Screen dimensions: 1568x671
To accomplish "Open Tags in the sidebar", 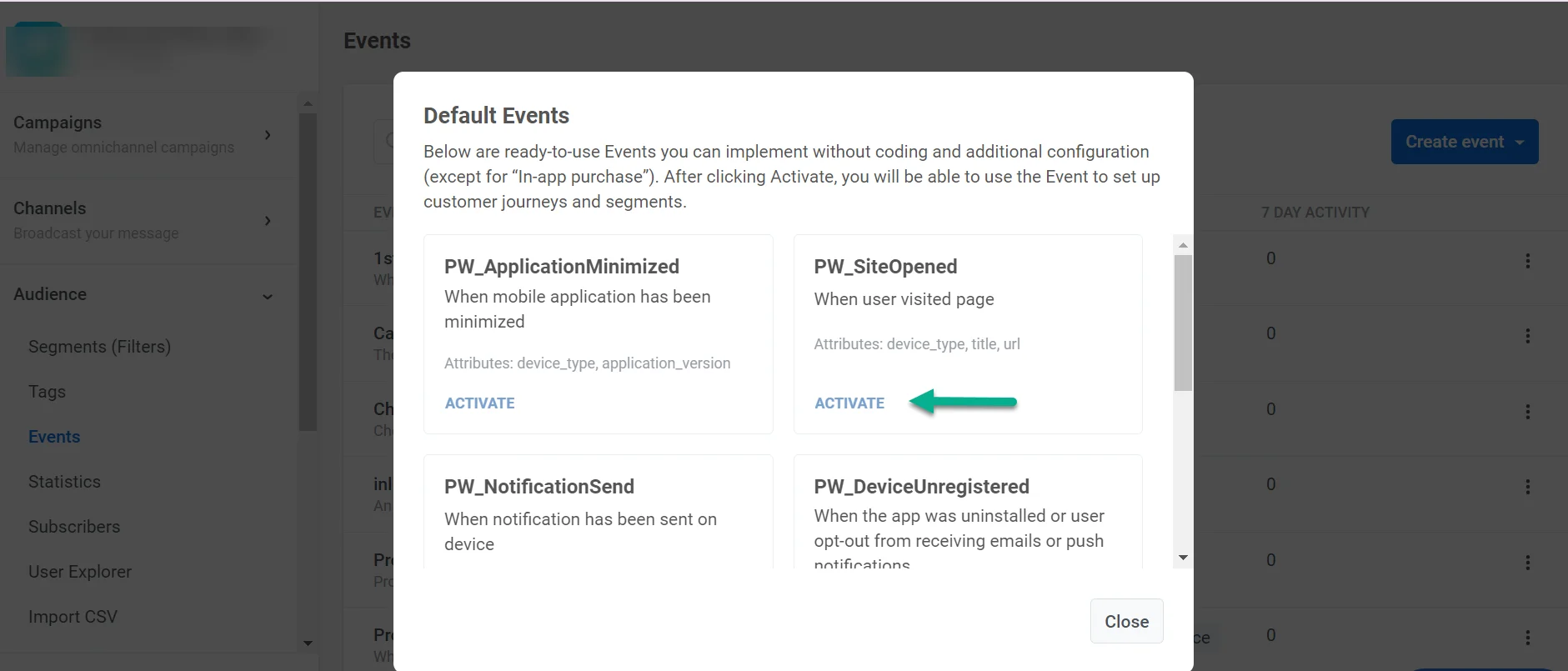I will point(47,392).
